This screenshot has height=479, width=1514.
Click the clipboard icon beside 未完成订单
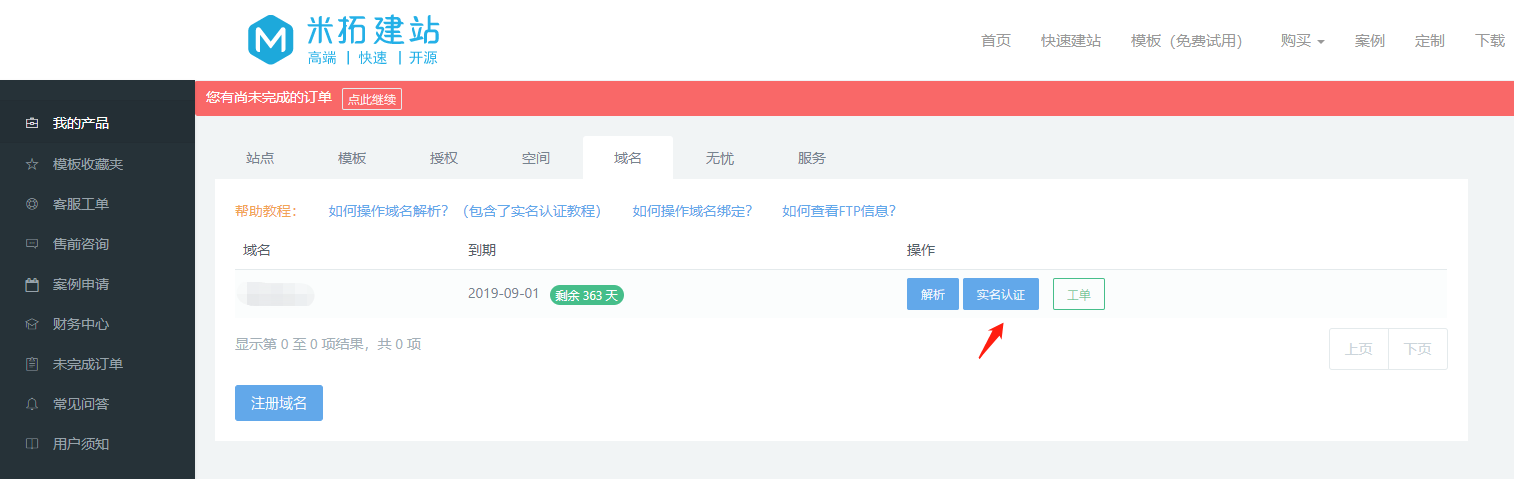pyautogui.click(x=32, y=364)
